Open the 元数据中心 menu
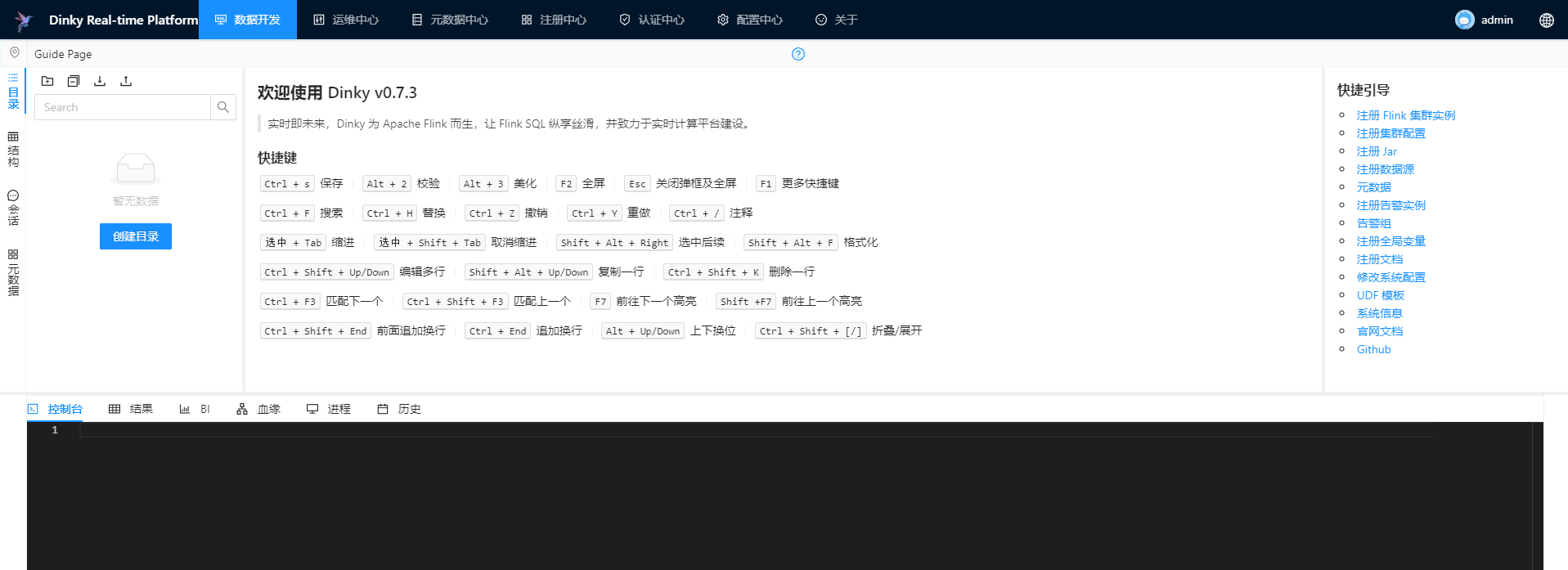Screen dimensions: 1568x570 (450, 20)
